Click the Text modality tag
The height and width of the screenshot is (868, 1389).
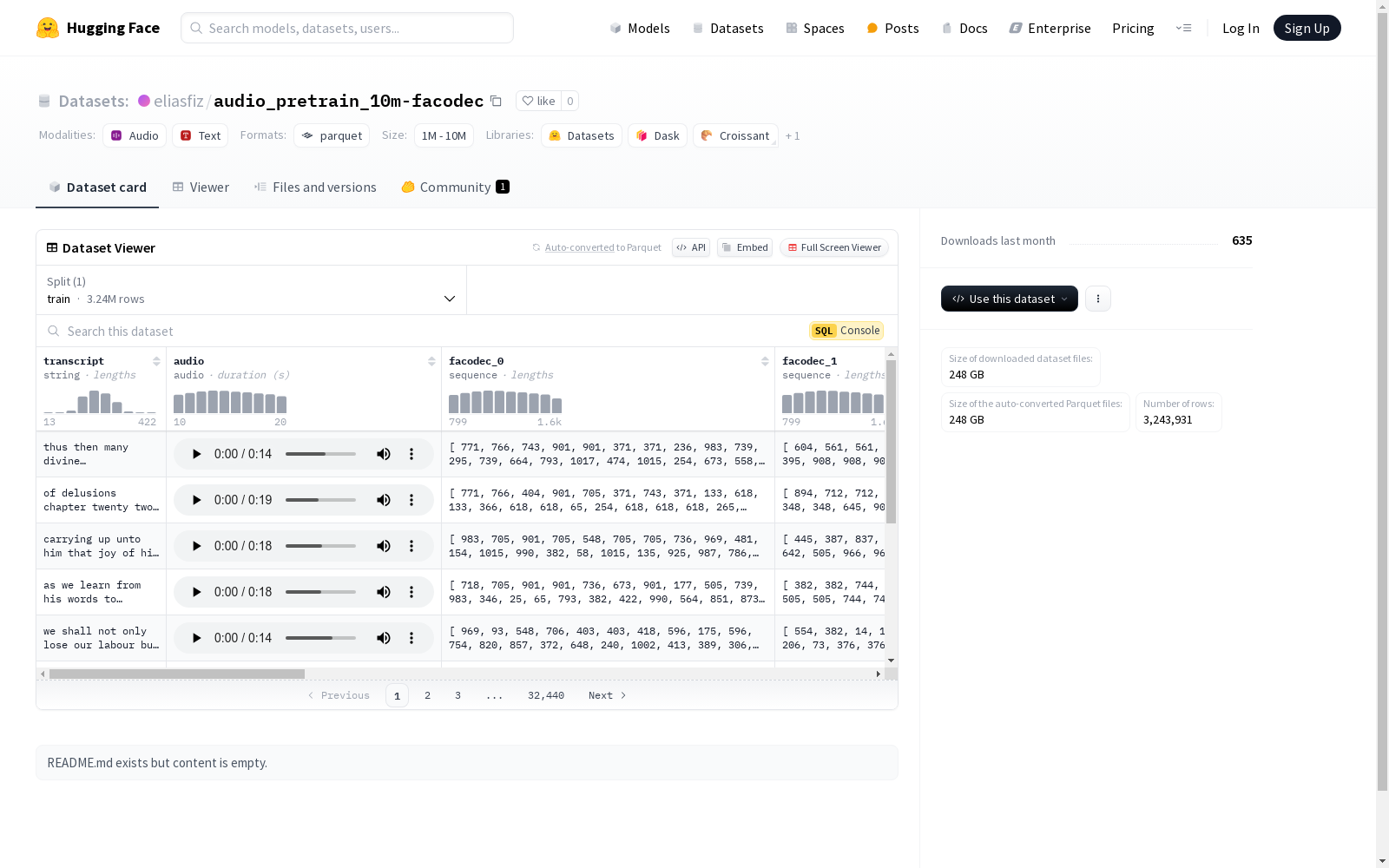click(x=201, y=135)
